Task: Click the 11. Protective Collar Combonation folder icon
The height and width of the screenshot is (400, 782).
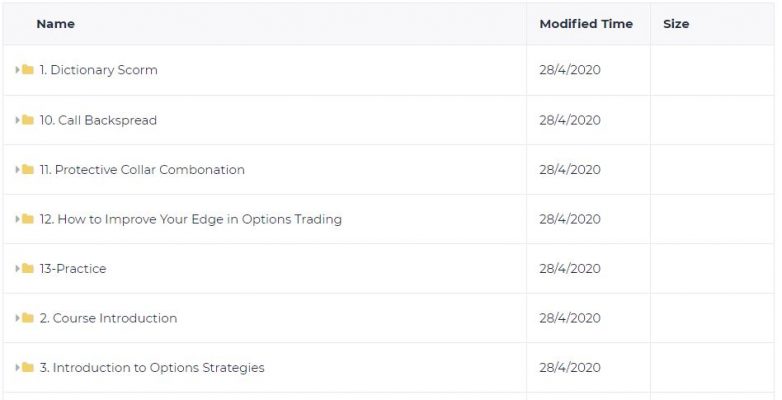Action: [28, 170]
